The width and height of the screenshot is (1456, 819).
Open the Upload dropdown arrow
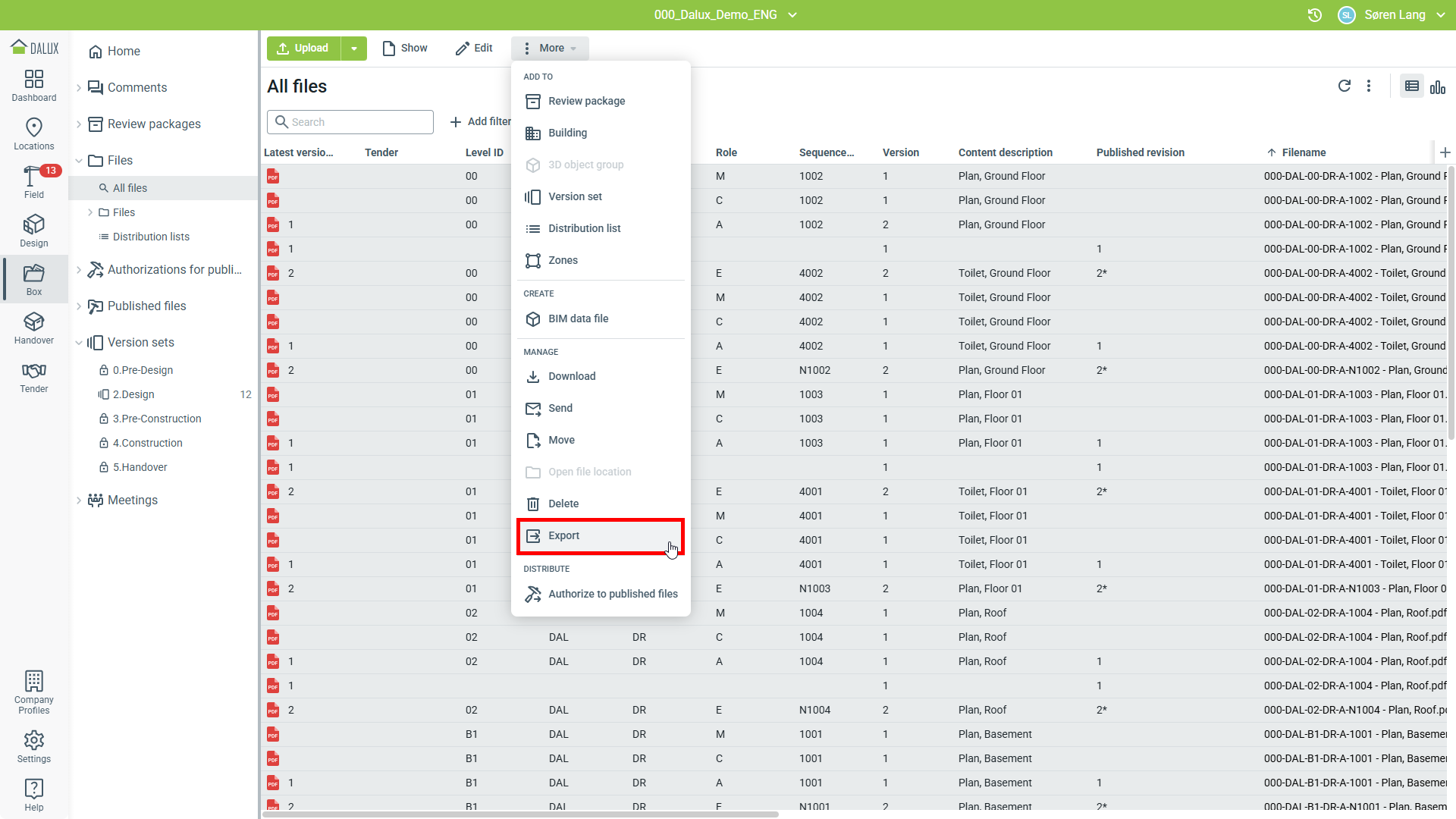[354, 48]
